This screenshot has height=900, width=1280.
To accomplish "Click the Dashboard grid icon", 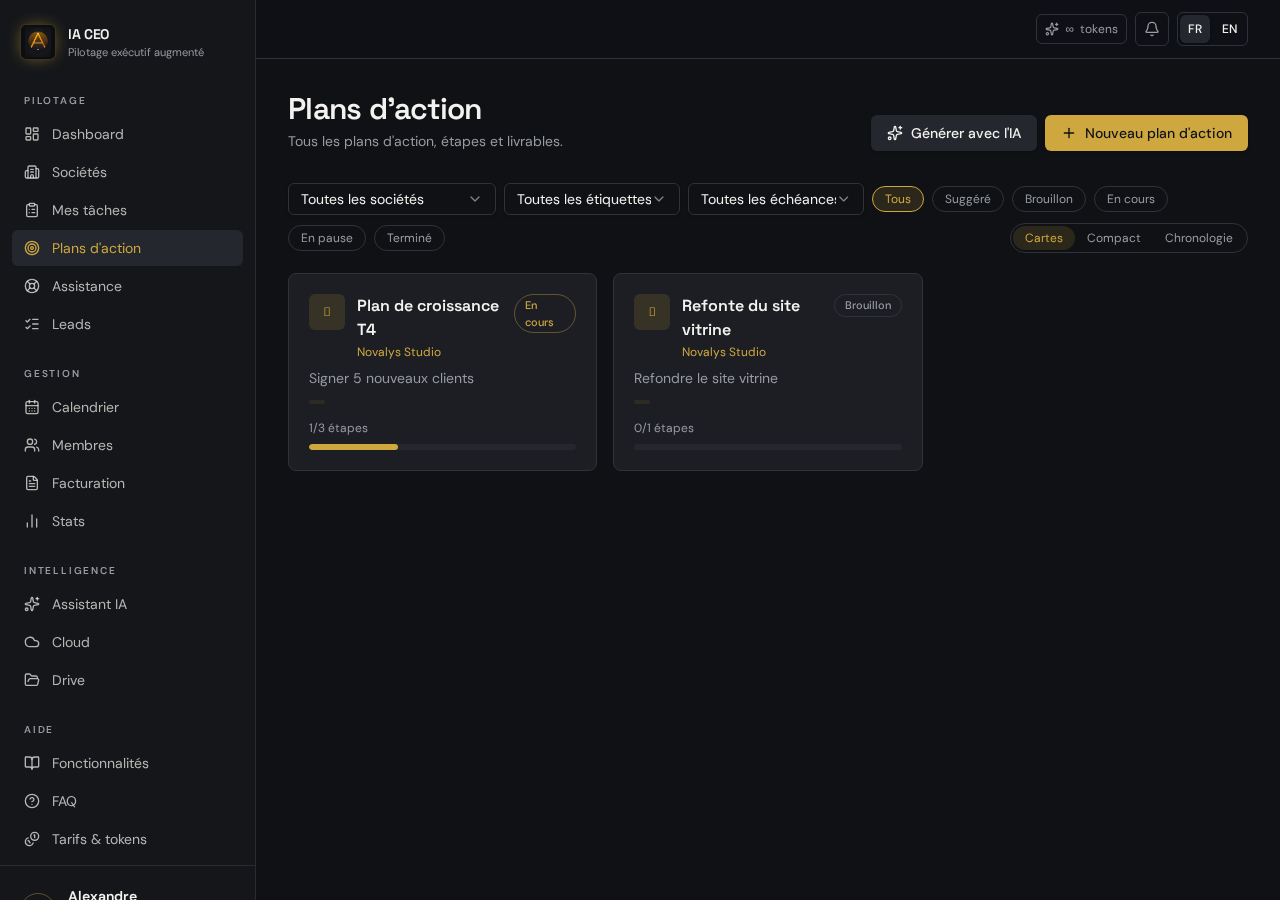I will click(x=32, y=134).
